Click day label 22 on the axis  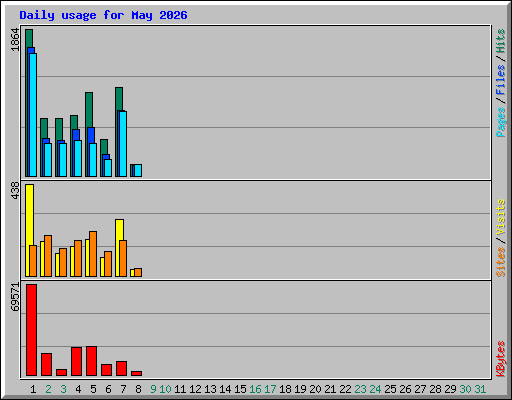(x=345, y=389)
